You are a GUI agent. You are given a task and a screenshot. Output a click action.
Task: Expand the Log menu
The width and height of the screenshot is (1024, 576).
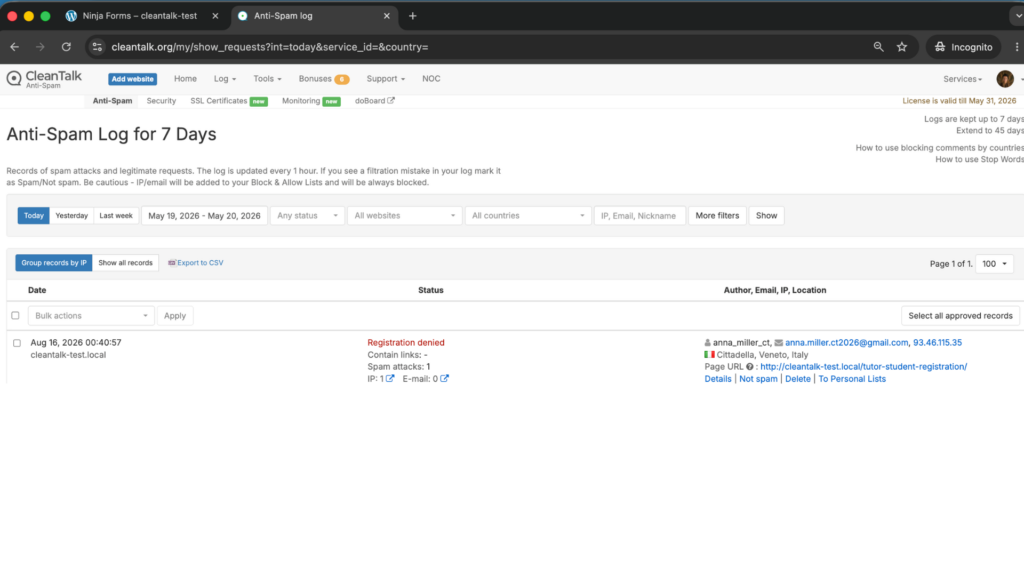click(225, 79)
